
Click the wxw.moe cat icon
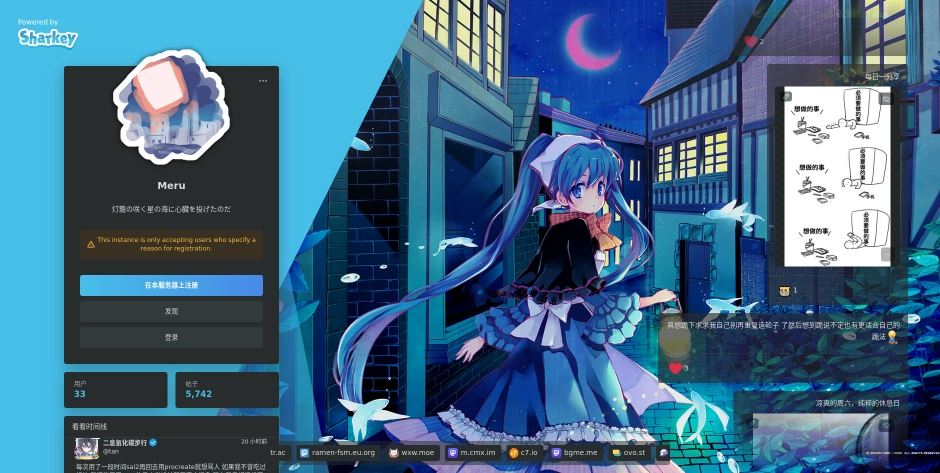[x=393, y=453]
